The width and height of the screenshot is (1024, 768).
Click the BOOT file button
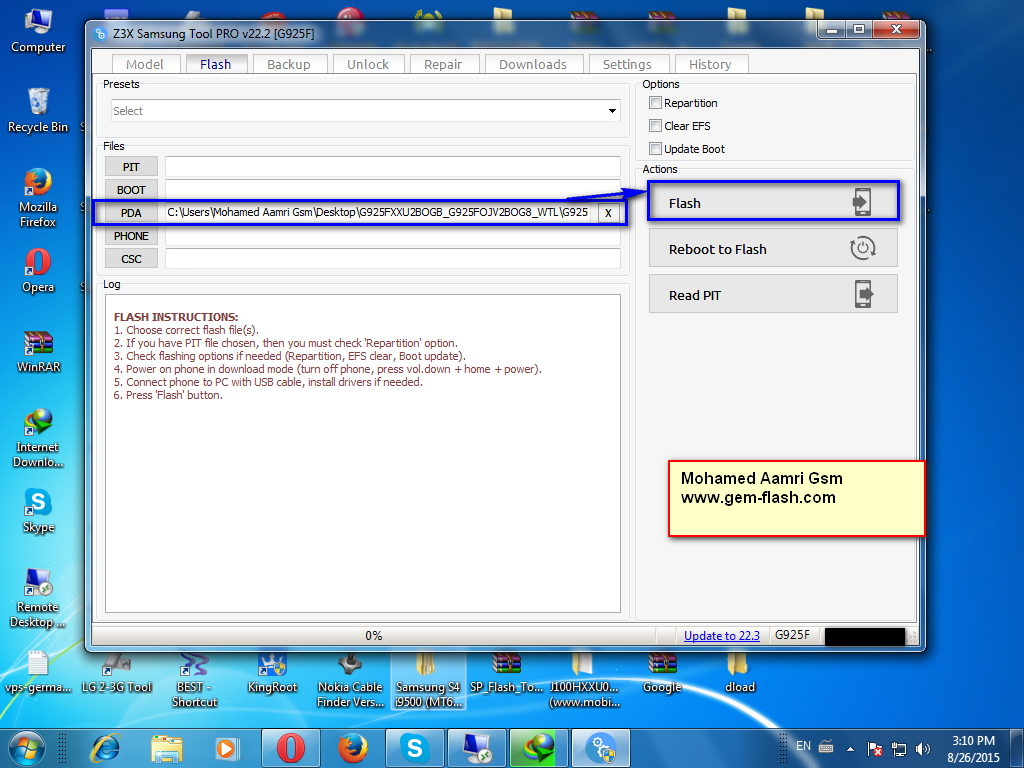click(x=131, y=190)
